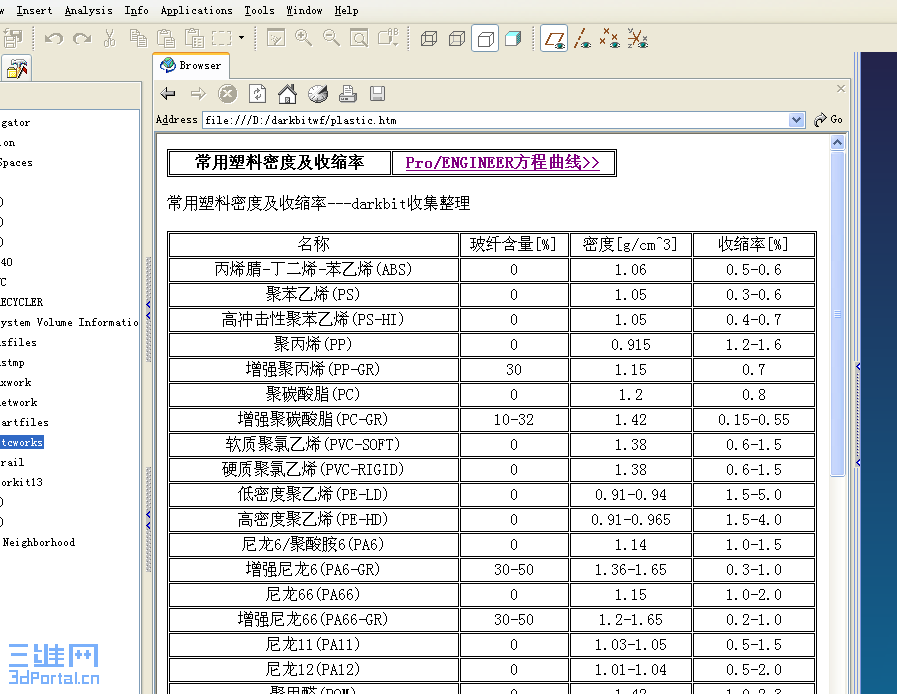Click the Paste clipboard icon
This screenshot has height=694, width=897.
166,38
